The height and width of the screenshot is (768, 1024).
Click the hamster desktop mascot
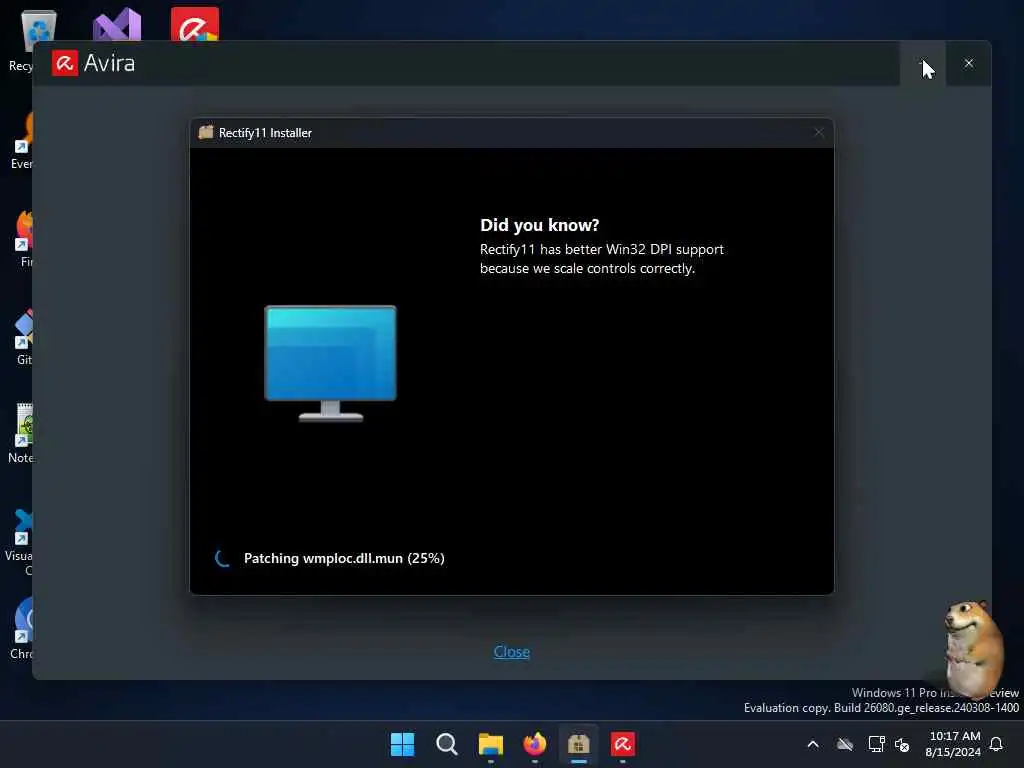(x=973, y=649)
